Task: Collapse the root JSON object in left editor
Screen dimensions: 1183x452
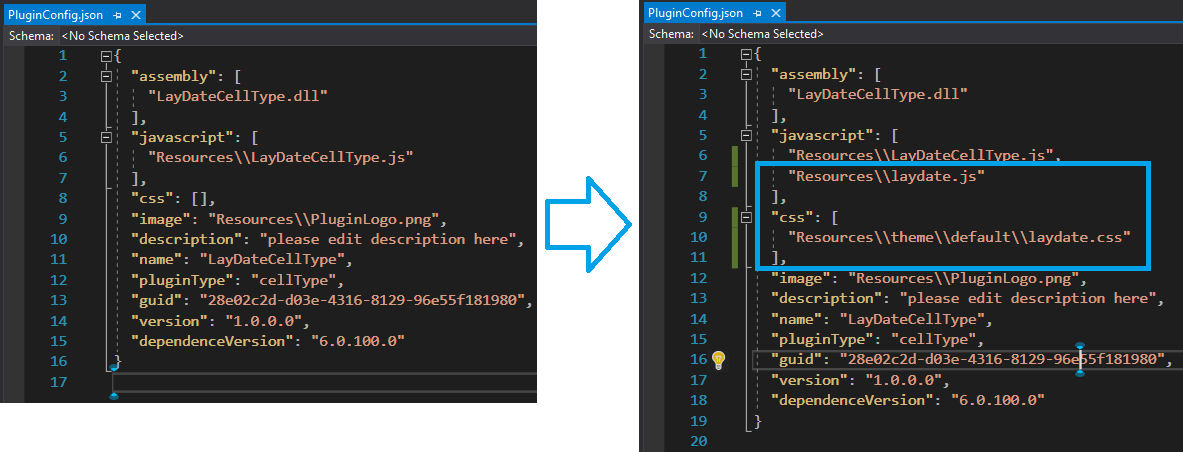Action: click(106, 56)
